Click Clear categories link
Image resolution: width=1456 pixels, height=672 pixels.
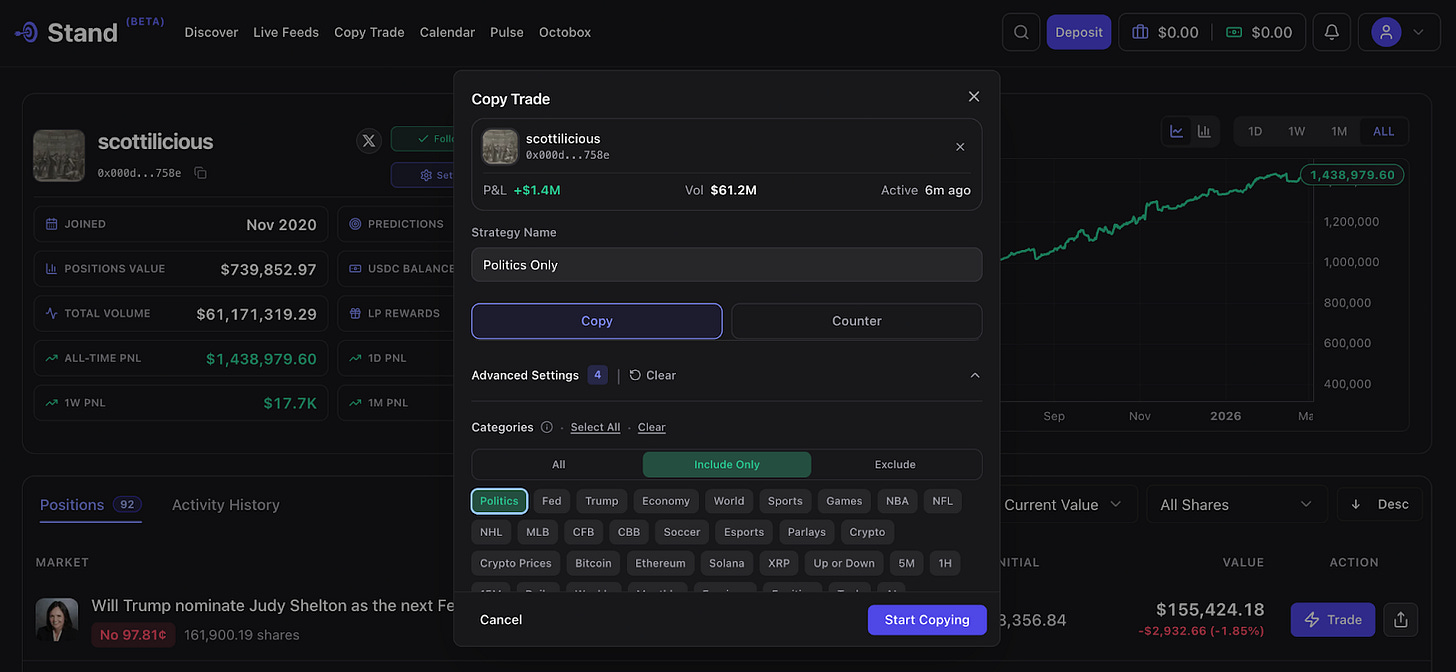tap(652, 427)
